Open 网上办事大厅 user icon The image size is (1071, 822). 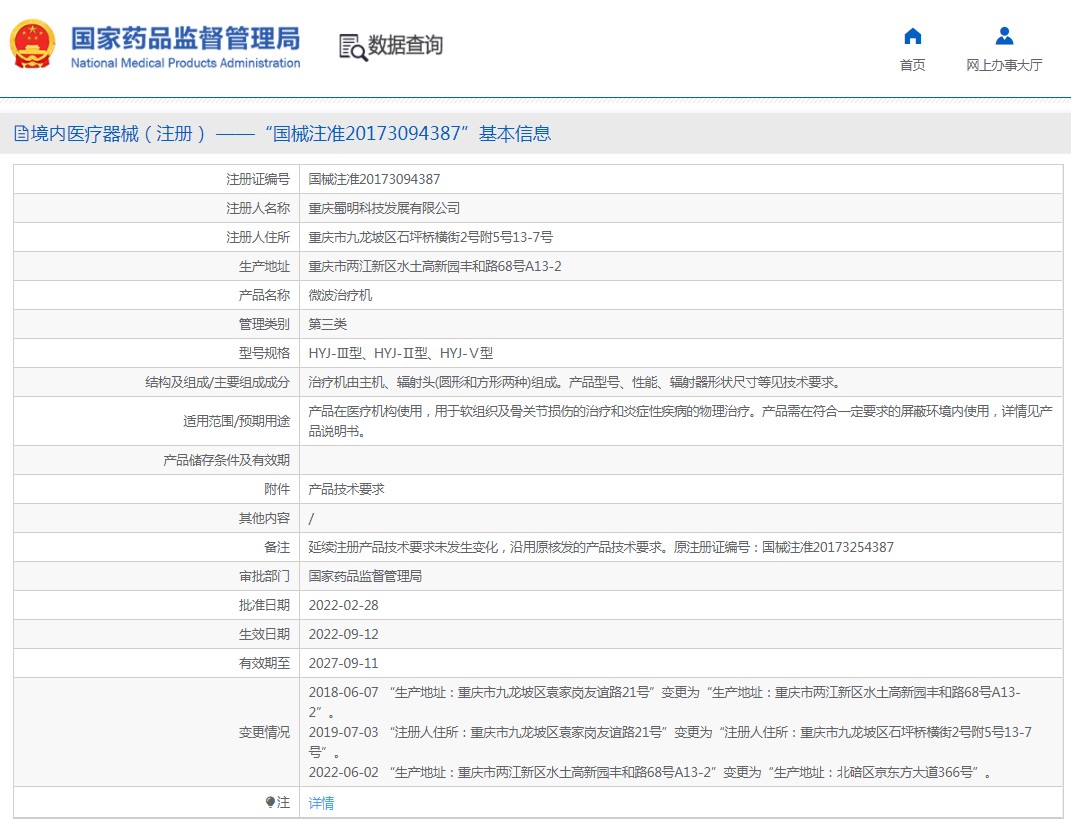(x=1004, y=36)
